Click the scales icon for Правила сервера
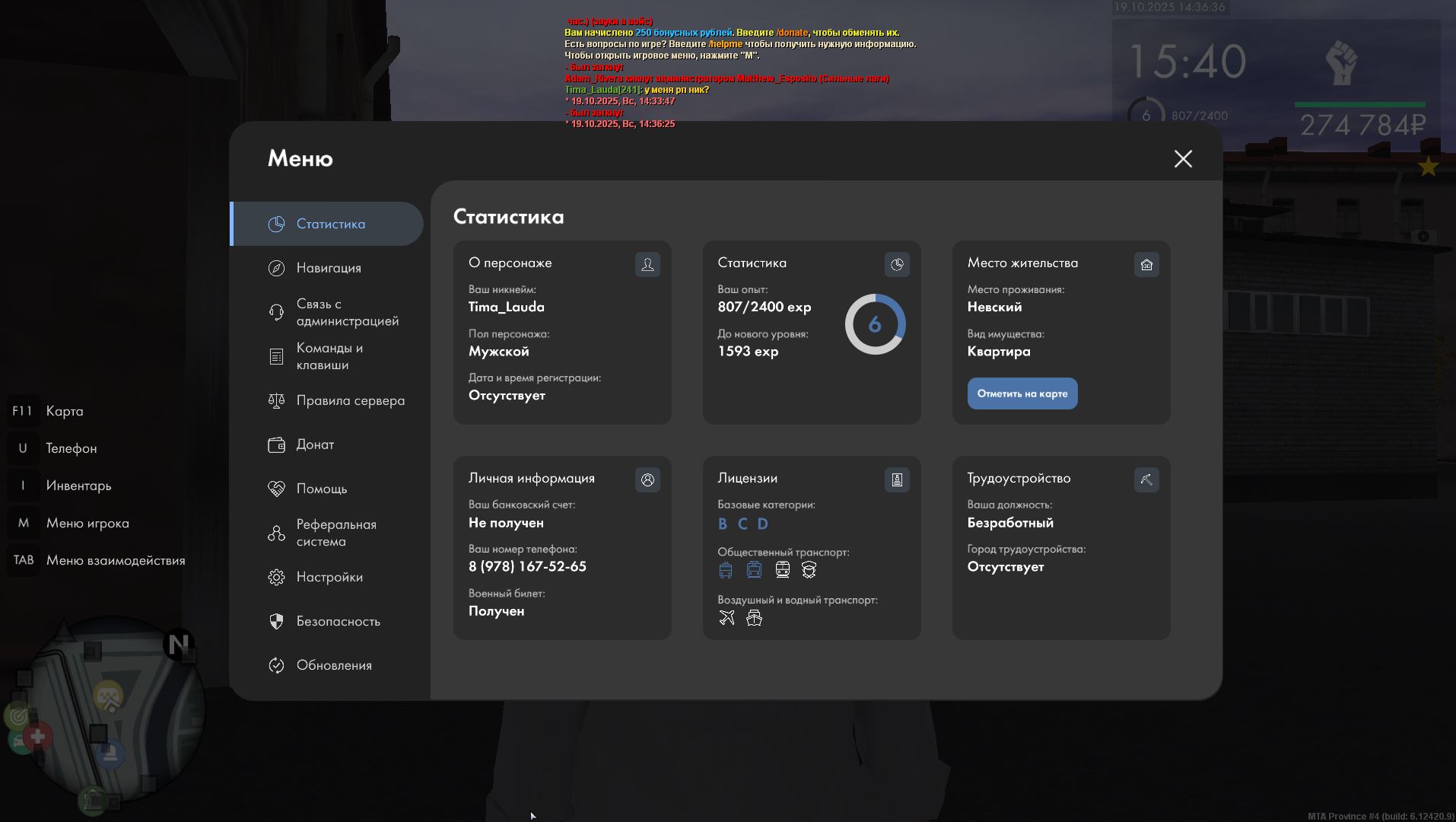This screenshot has height=822, width=1456. (276, 400)
